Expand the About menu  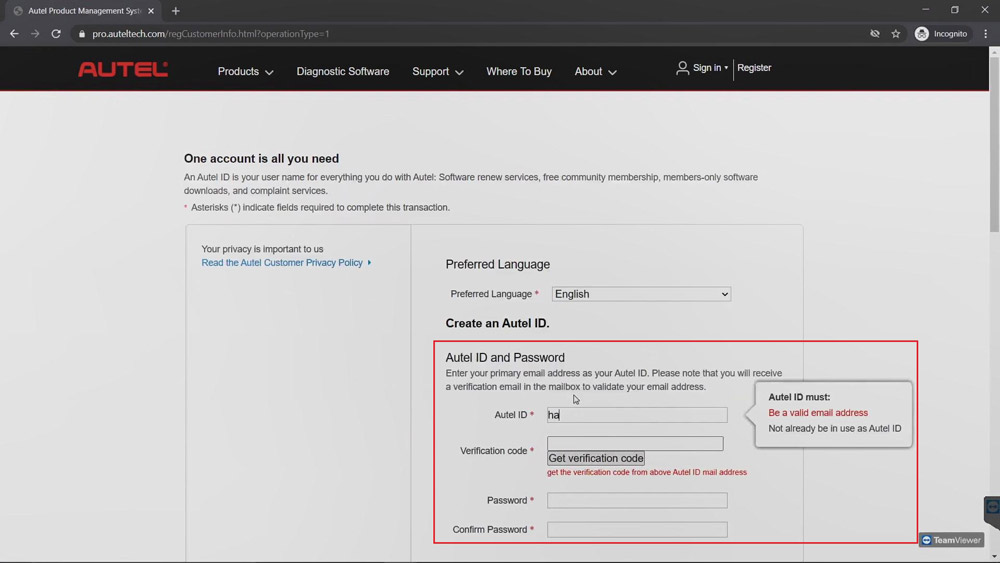[x=595, y=71]
